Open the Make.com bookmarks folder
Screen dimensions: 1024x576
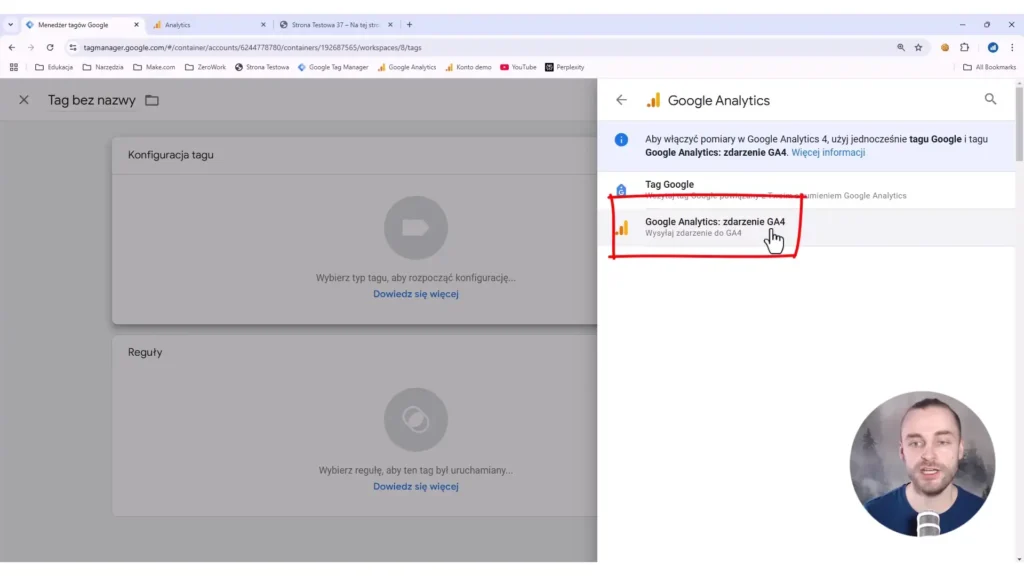tap(154, 67)
